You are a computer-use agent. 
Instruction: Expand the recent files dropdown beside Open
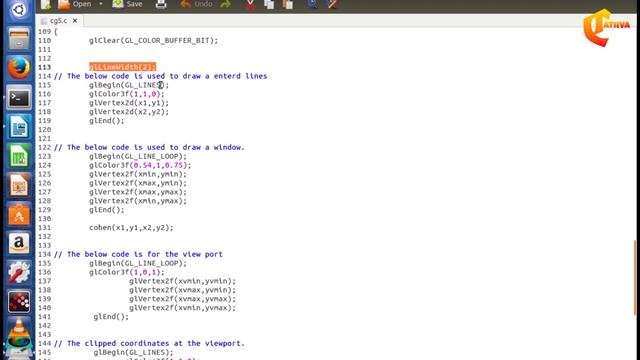pos(101,4)
